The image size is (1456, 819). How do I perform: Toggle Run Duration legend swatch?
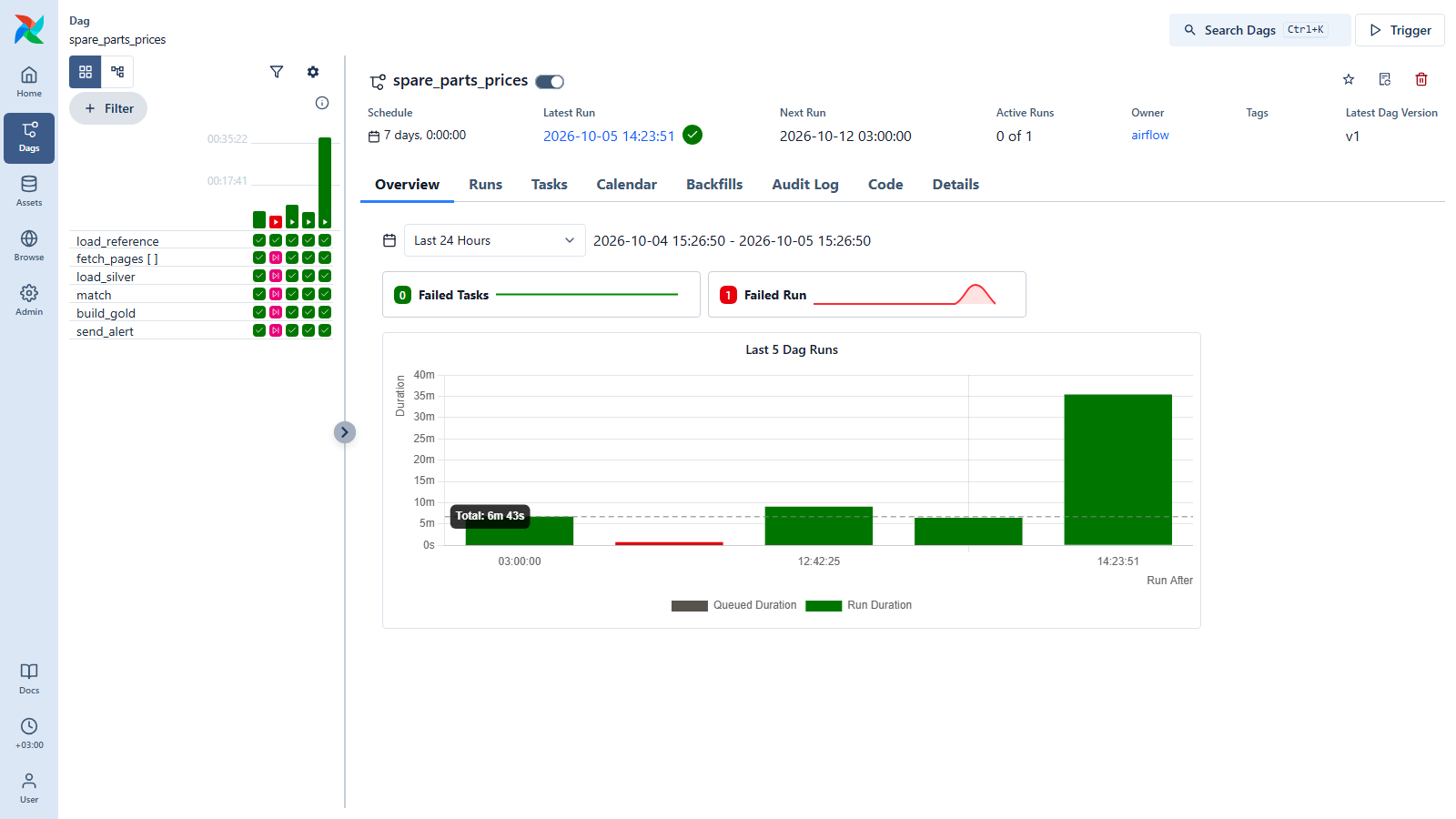[x=824, y=606]
